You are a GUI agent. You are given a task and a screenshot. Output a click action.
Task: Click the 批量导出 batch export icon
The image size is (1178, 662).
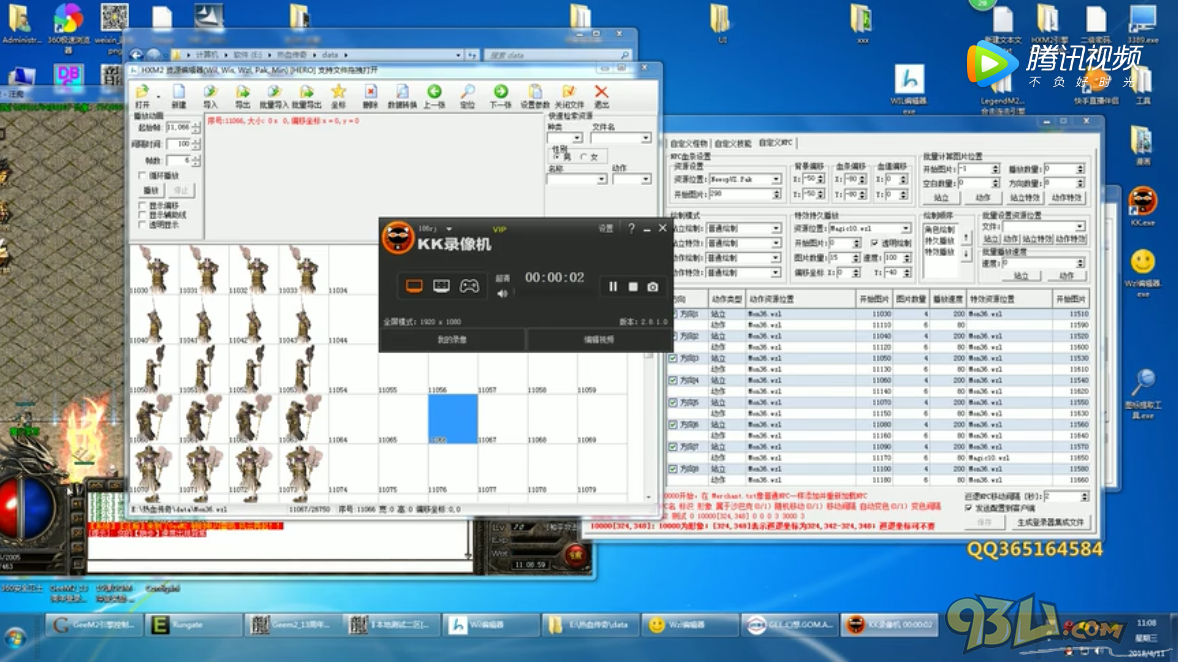pyautogui.click(x=306, y=95)
